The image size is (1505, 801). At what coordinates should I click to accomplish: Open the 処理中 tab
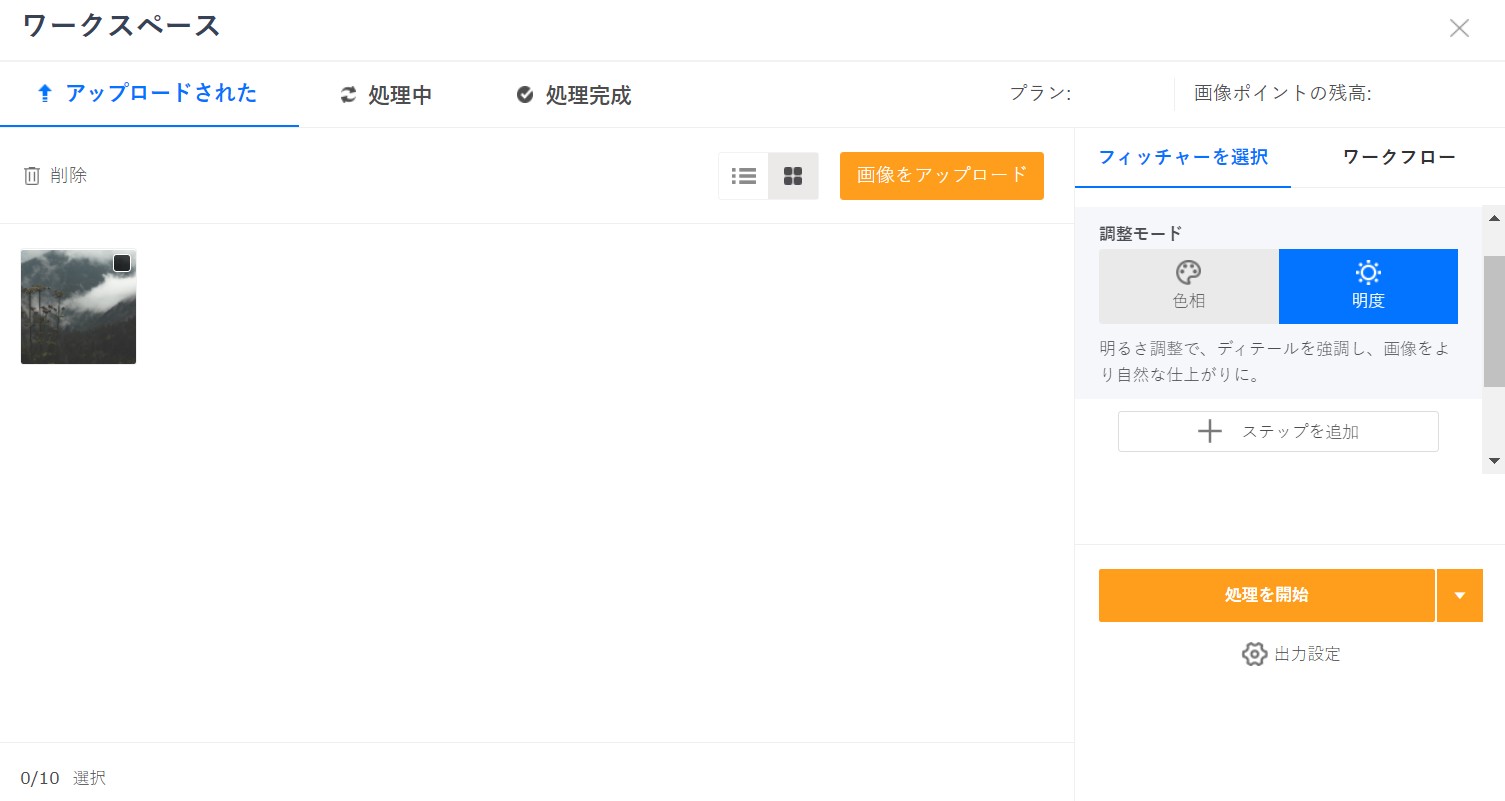click(385, 94)
